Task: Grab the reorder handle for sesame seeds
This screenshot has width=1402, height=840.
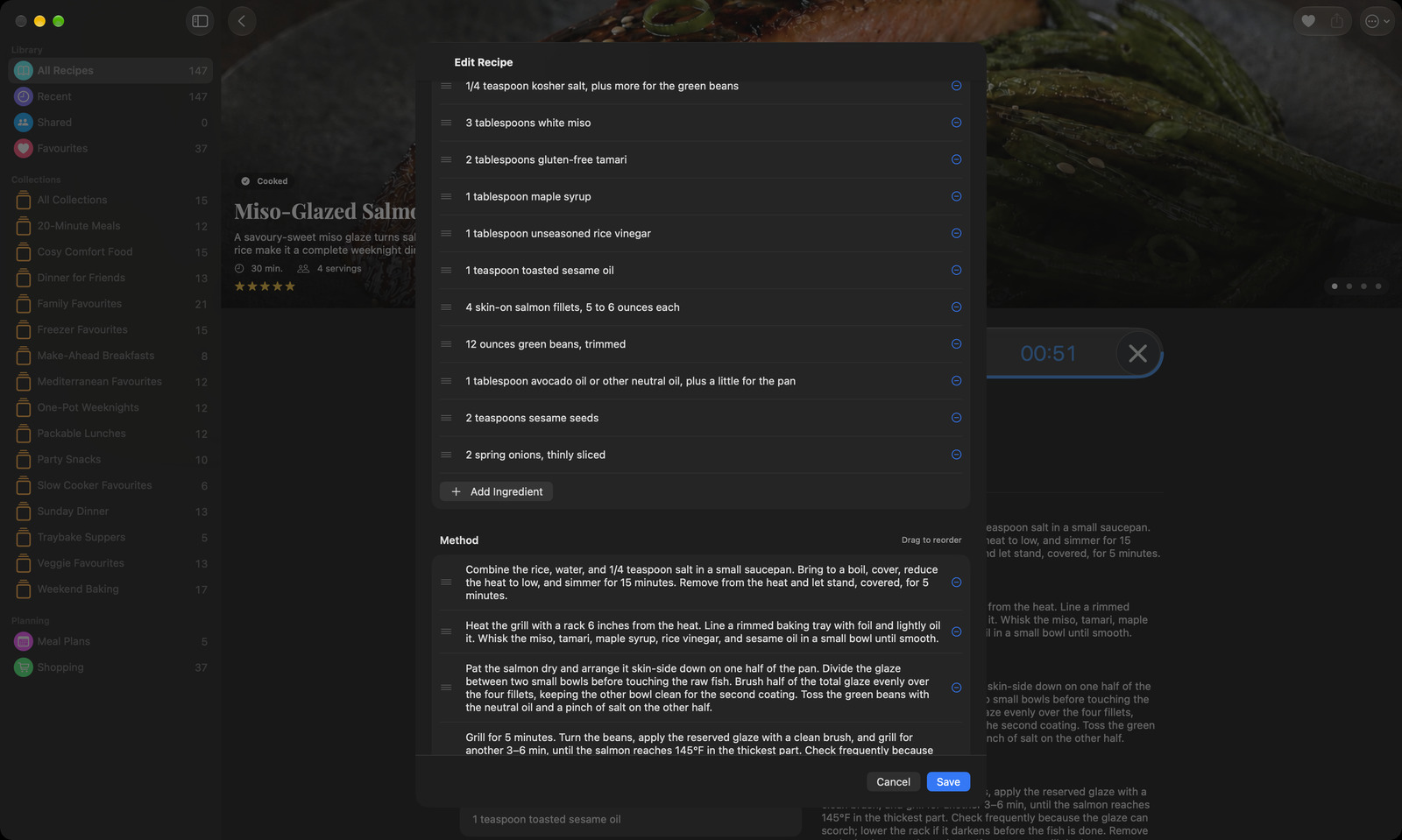Action: pyautogui.click(x=446, y=418)
